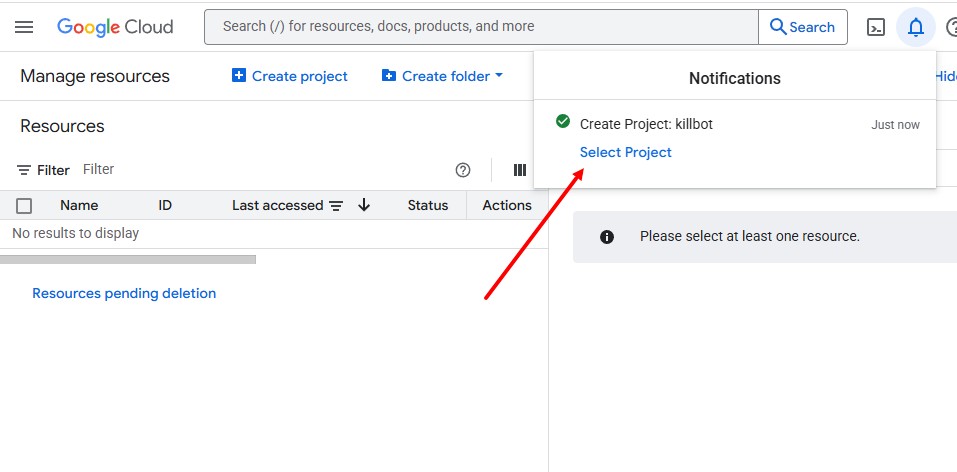Click Create project
Image resolution: width=957 pixels, height=472 pixels.
[x=290, y=76]
